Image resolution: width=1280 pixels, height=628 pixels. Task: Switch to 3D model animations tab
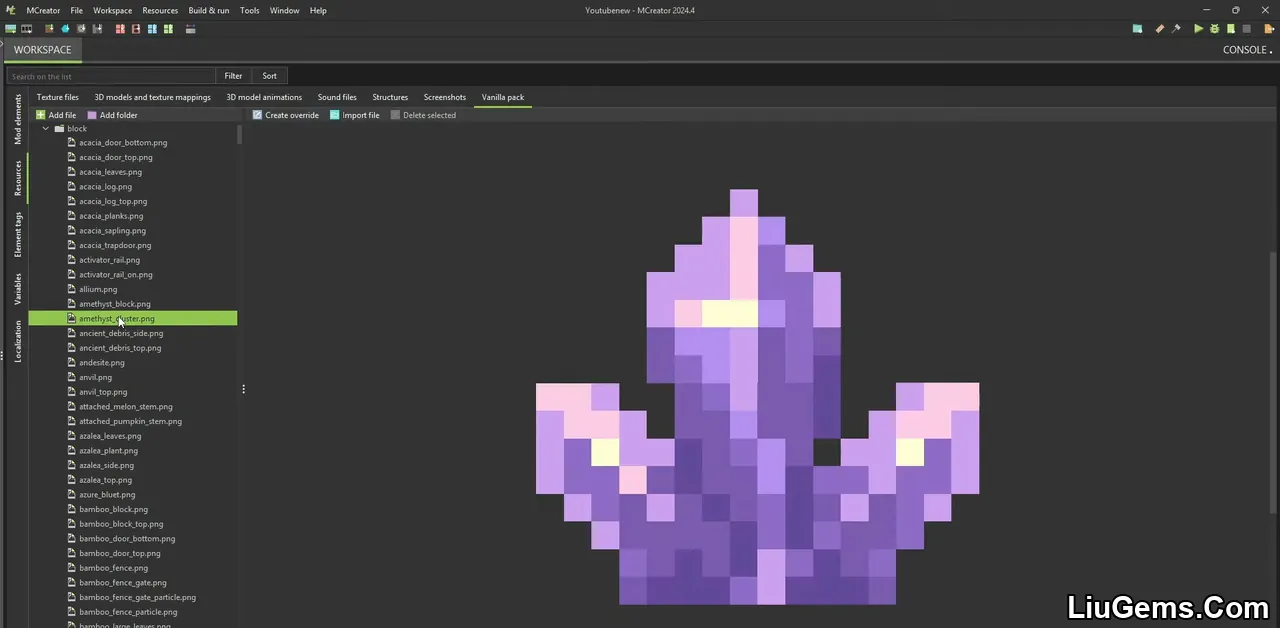pos(264,97)
